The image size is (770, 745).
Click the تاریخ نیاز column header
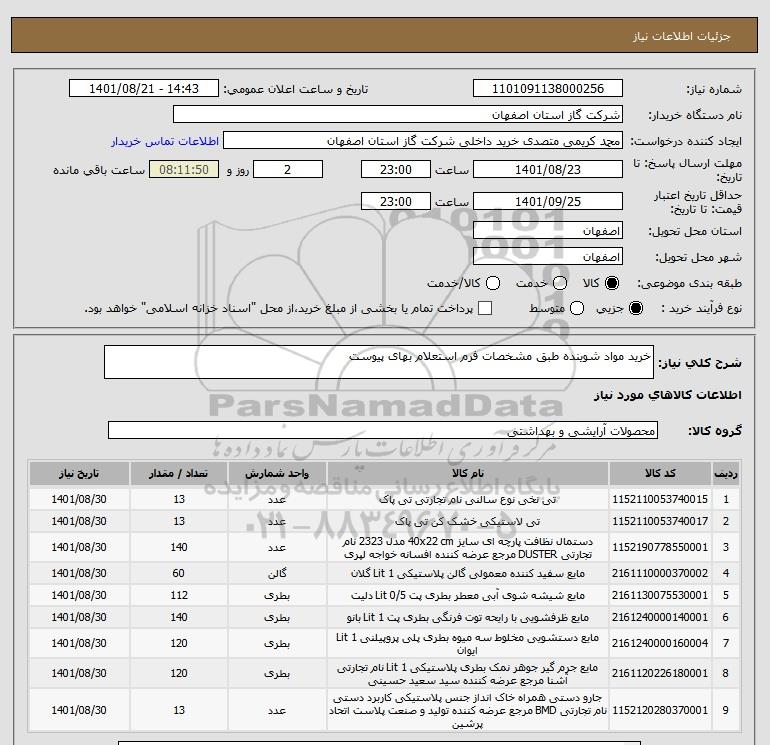tap(79, 473)
